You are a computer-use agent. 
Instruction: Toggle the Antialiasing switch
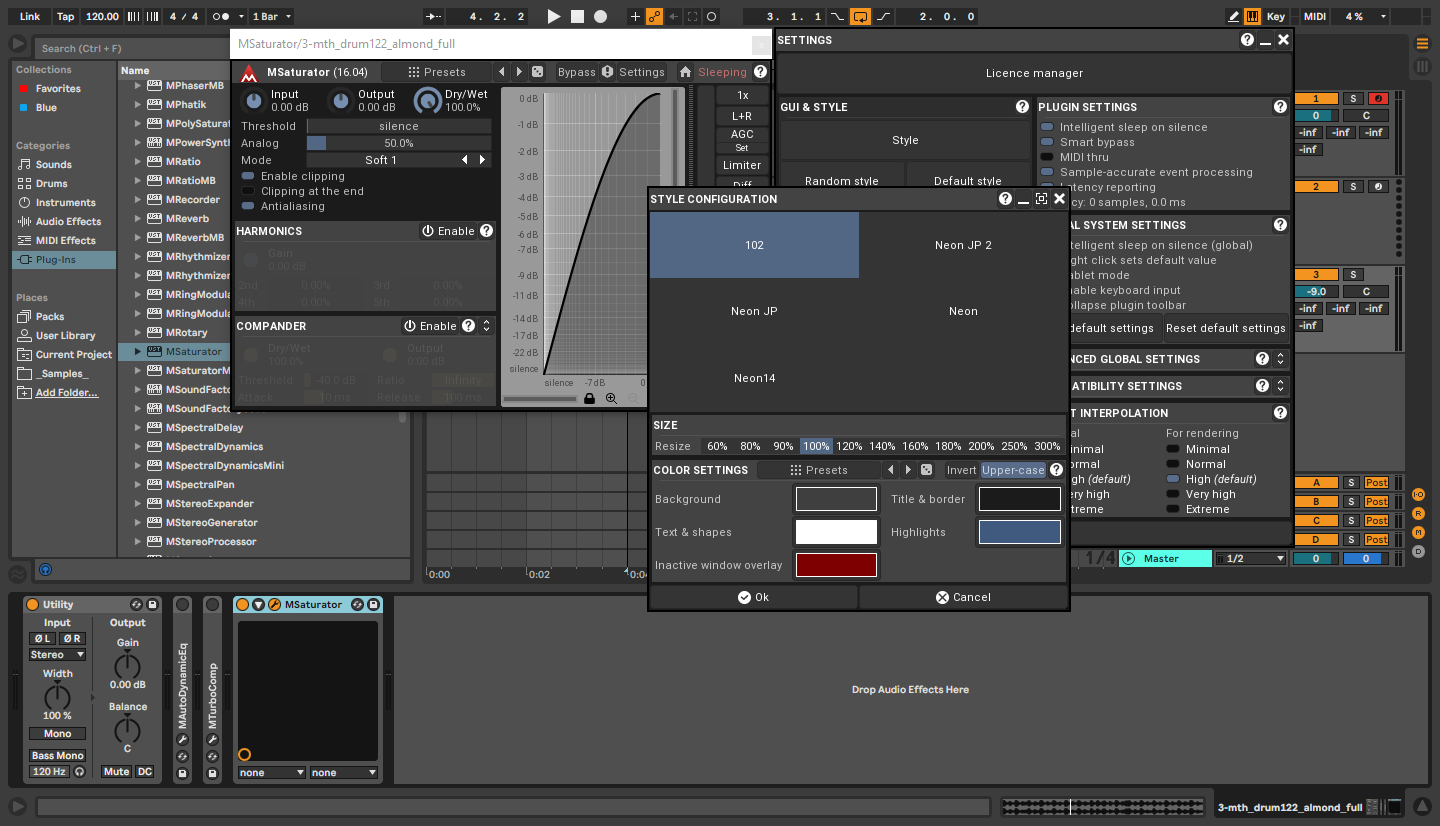(x=248, y=206)
